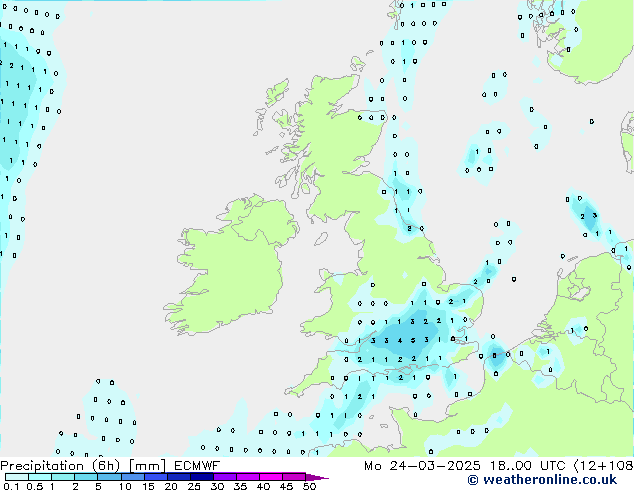The width and height of the screenshot is (634, 490).
Task: Click the purple 30–35 mm legend swatch
Action: click(x=225, y=477)
